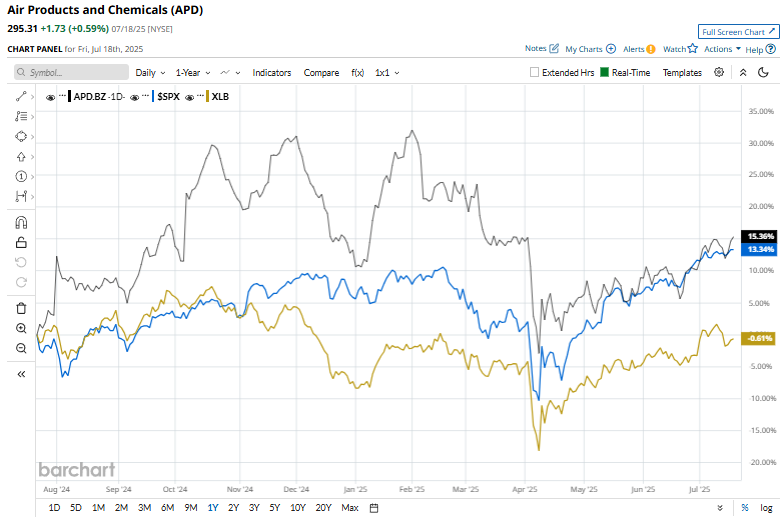This screenshot has width=781, height=523.
Task: Click the -0.61% XLB price label
Action: [760, 338]
